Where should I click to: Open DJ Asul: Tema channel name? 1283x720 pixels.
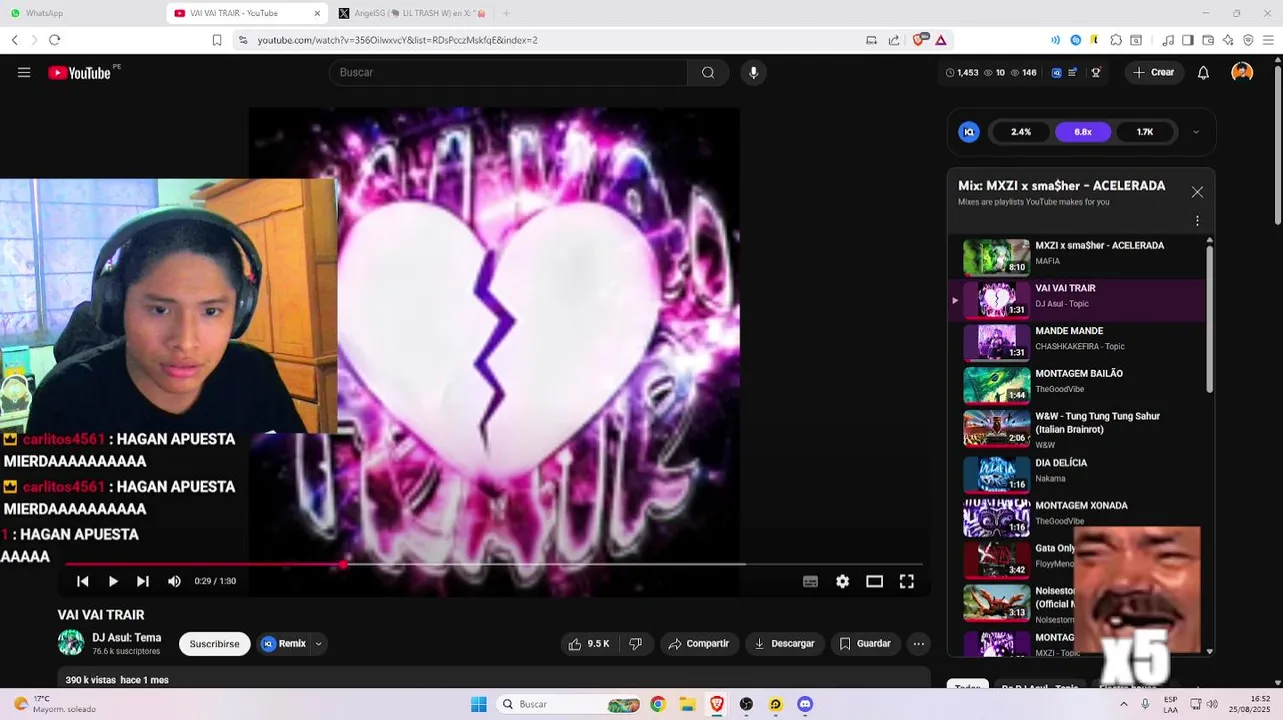[x=127, y=637]
